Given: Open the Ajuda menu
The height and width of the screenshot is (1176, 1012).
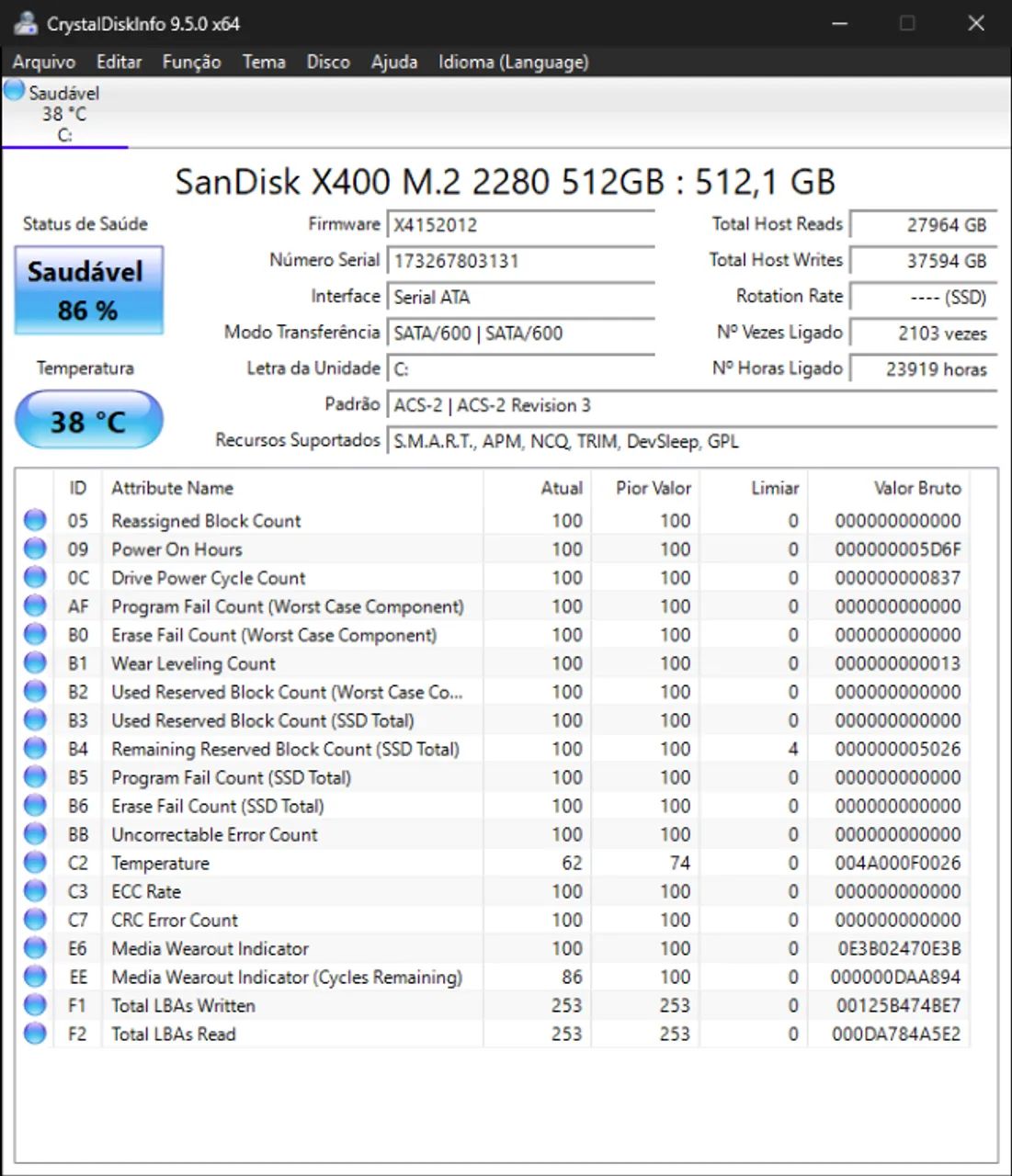Looking at the screenshot, I should (394, 62).
